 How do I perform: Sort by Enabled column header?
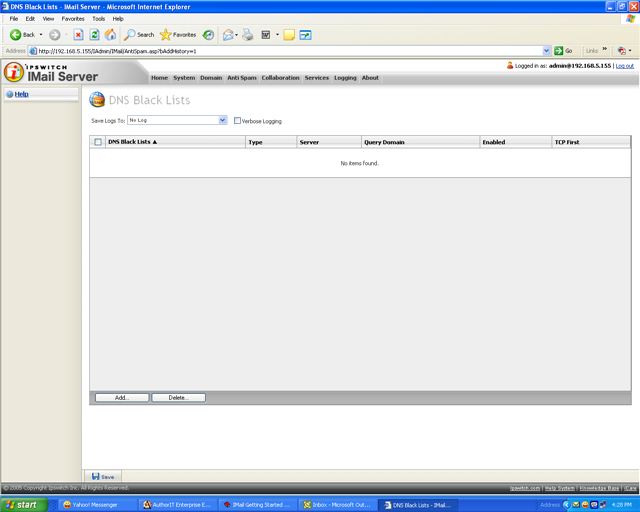pos(516,142)
